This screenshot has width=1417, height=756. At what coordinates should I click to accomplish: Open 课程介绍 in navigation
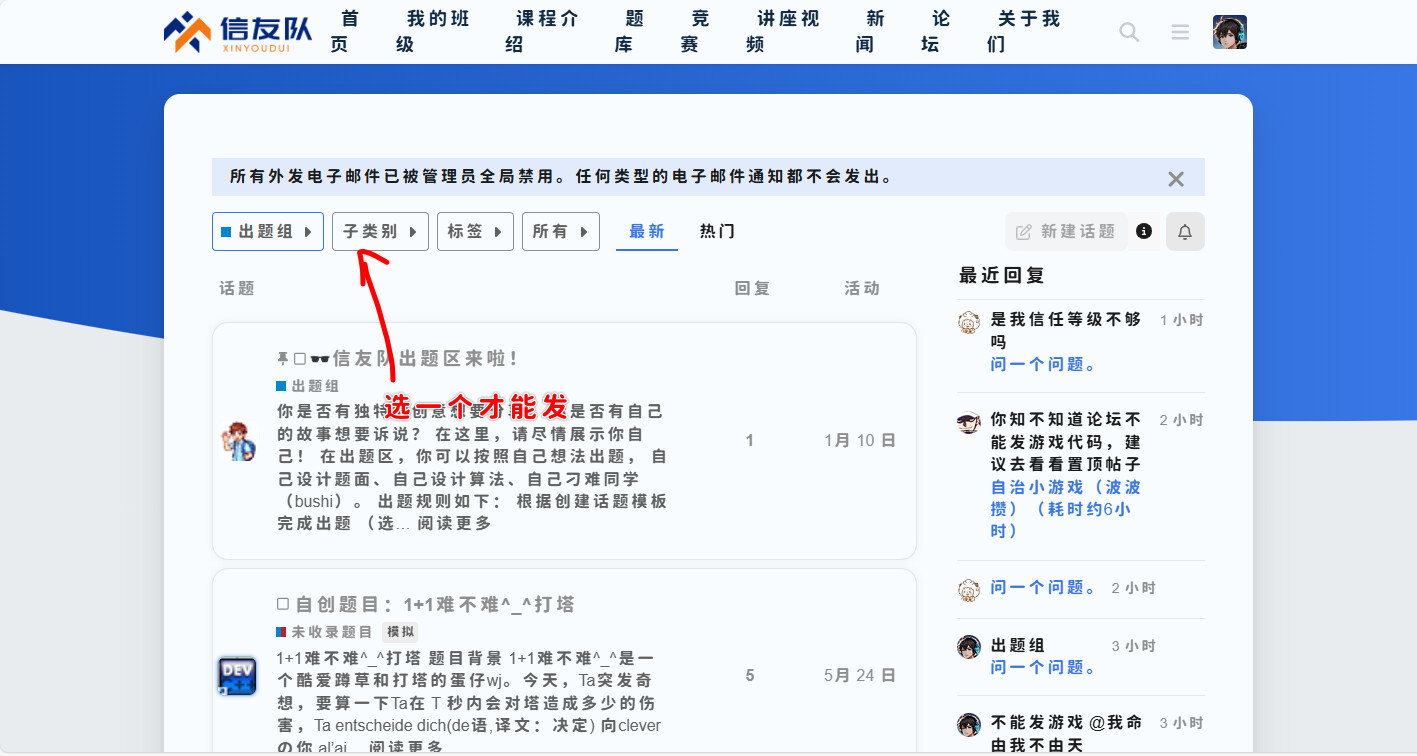542,32
